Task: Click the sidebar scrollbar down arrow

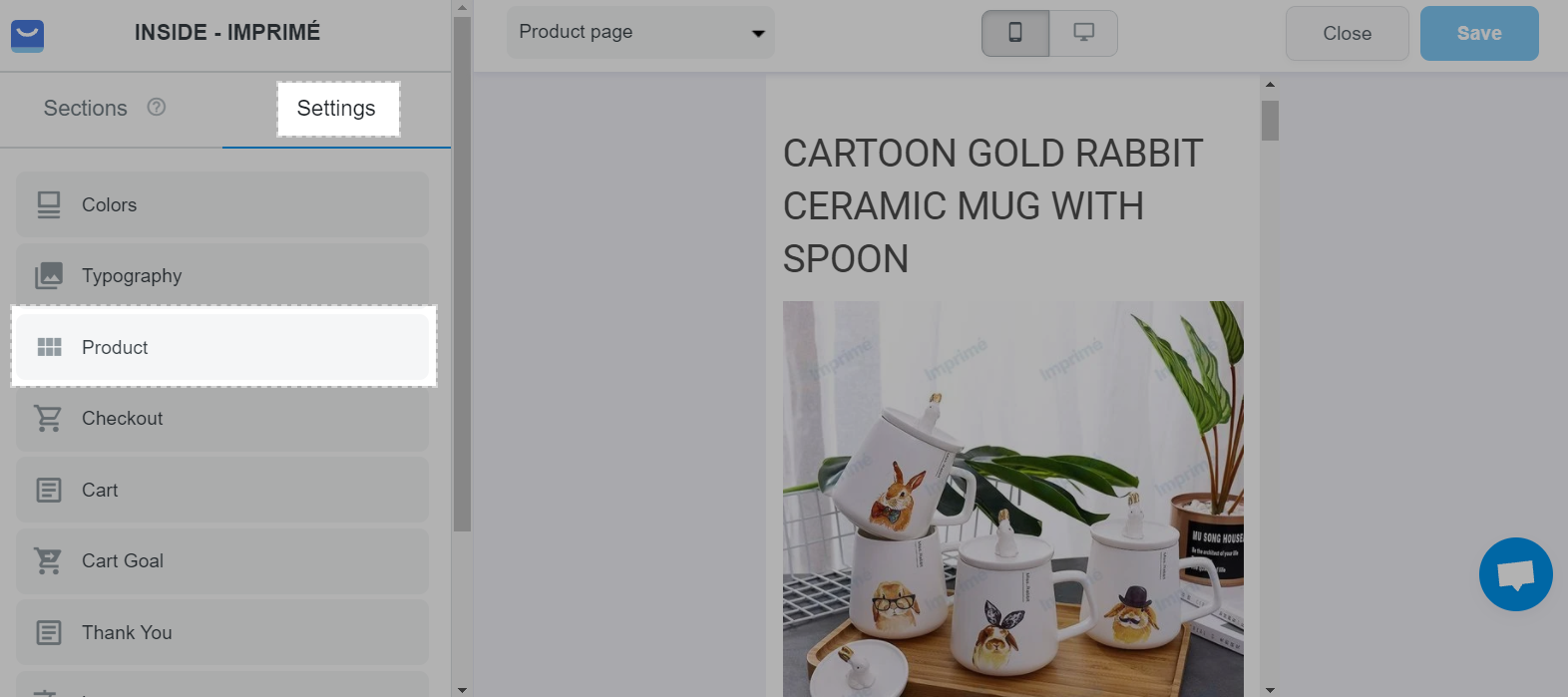Action: (x=461, y=689)
